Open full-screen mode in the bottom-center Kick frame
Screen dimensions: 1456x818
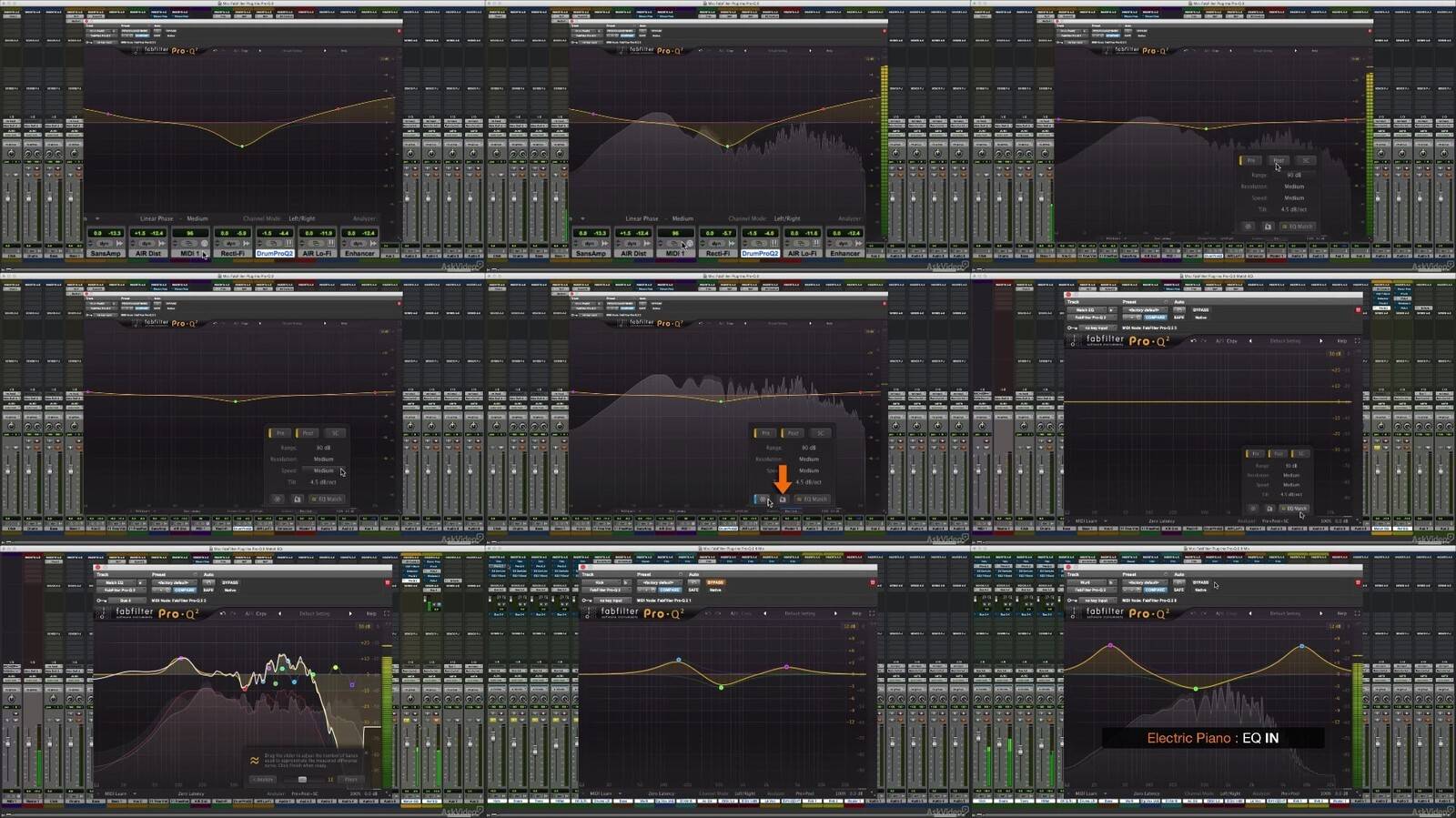click(871, 613)
